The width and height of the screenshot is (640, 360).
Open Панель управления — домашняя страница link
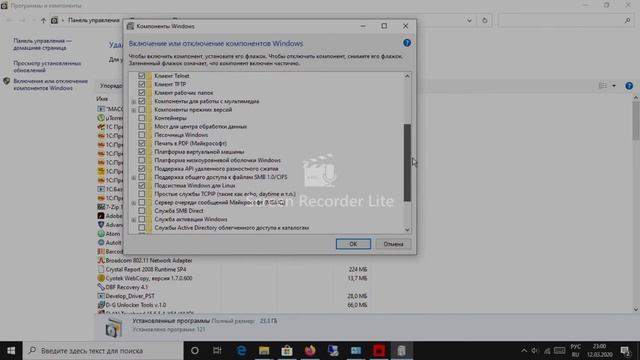(42, 44)
